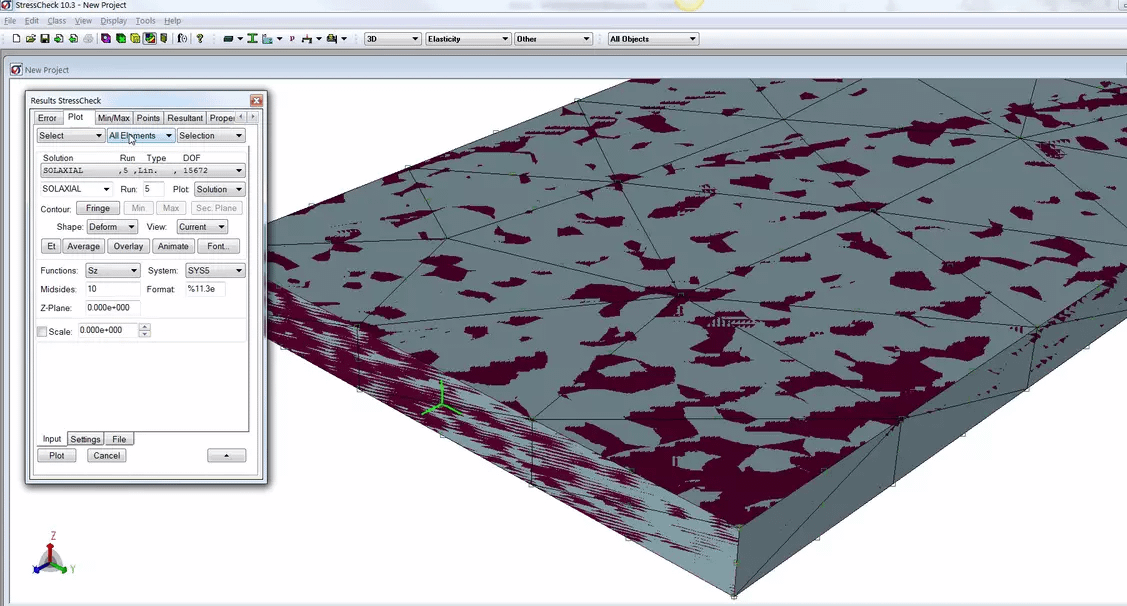Select the New Project toolbar icon

click(15, 38)
